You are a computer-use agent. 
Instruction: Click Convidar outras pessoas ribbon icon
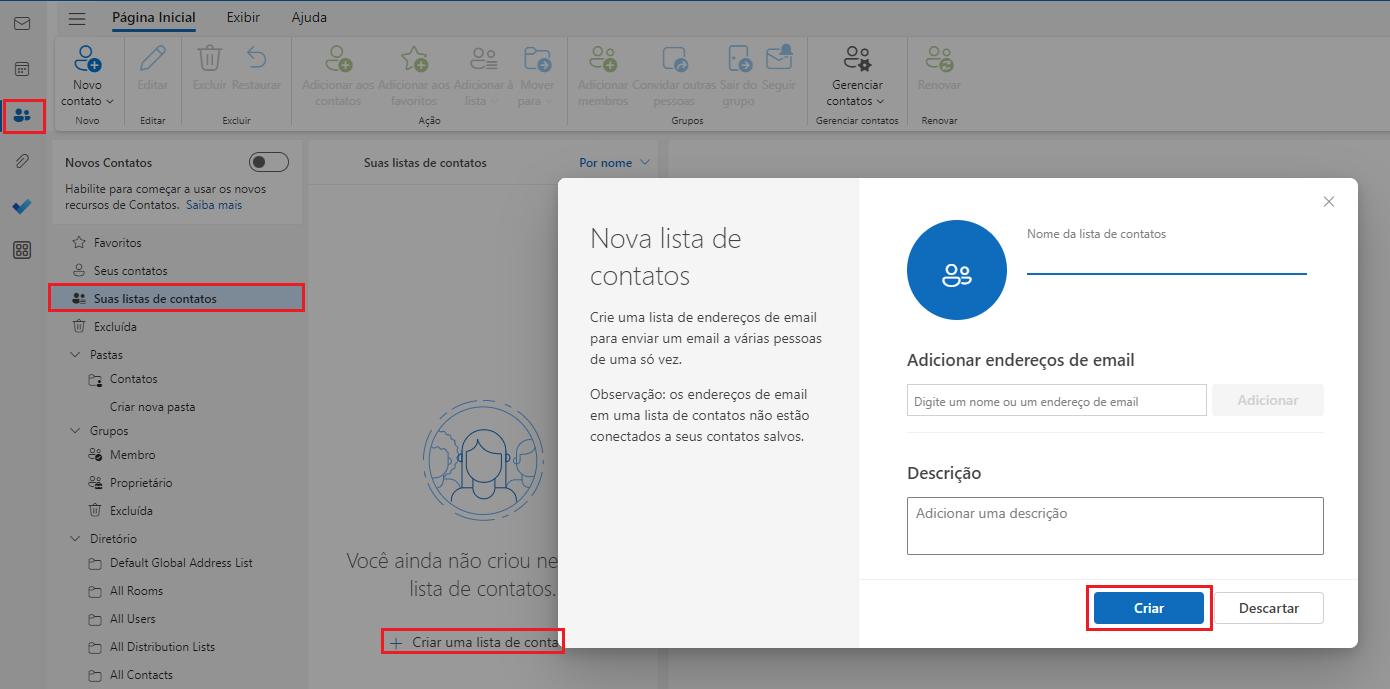pos(675,58)
